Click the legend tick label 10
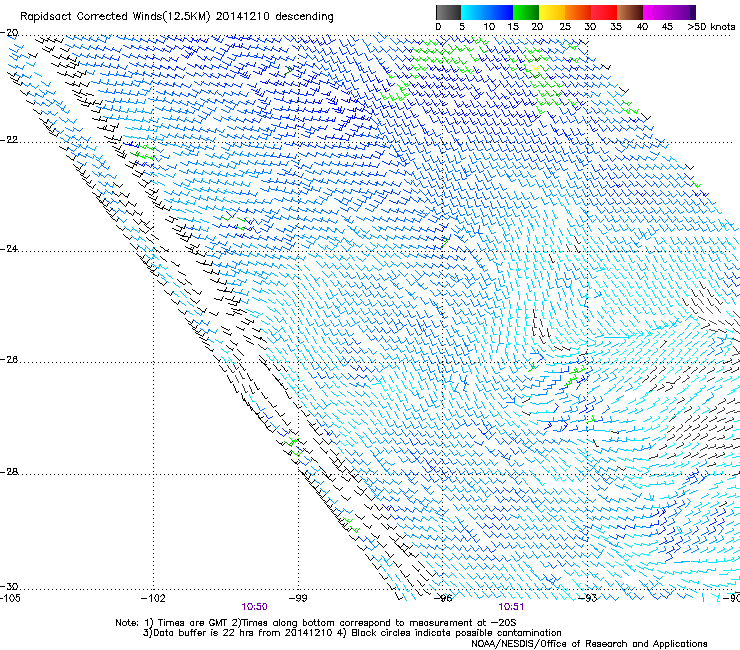Viewport: 740px width, 650px height. tap(489, 27)
